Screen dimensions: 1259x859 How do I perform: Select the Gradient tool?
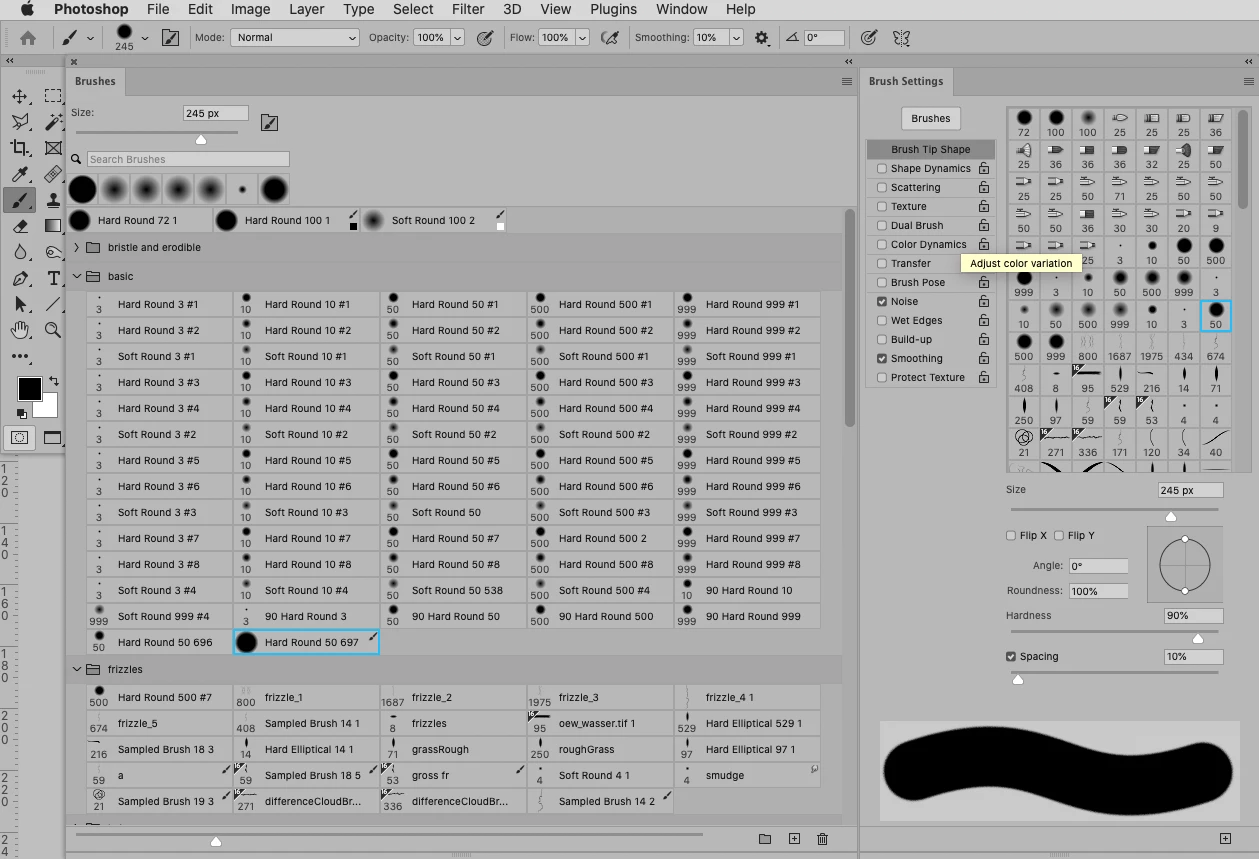[x=53, y=226]
